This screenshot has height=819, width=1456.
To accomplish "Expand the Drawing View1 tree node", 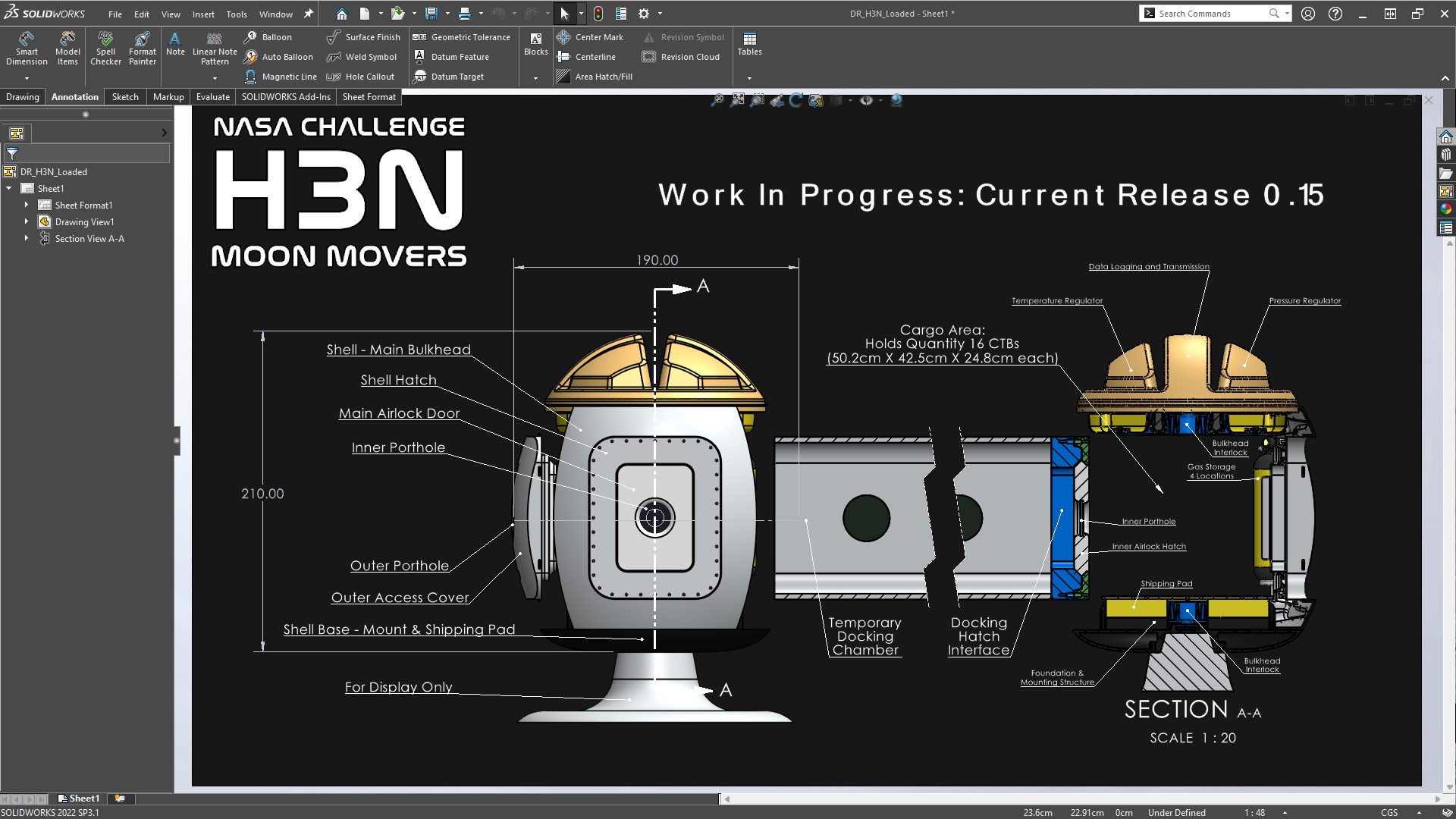I will tap(27, 221).
